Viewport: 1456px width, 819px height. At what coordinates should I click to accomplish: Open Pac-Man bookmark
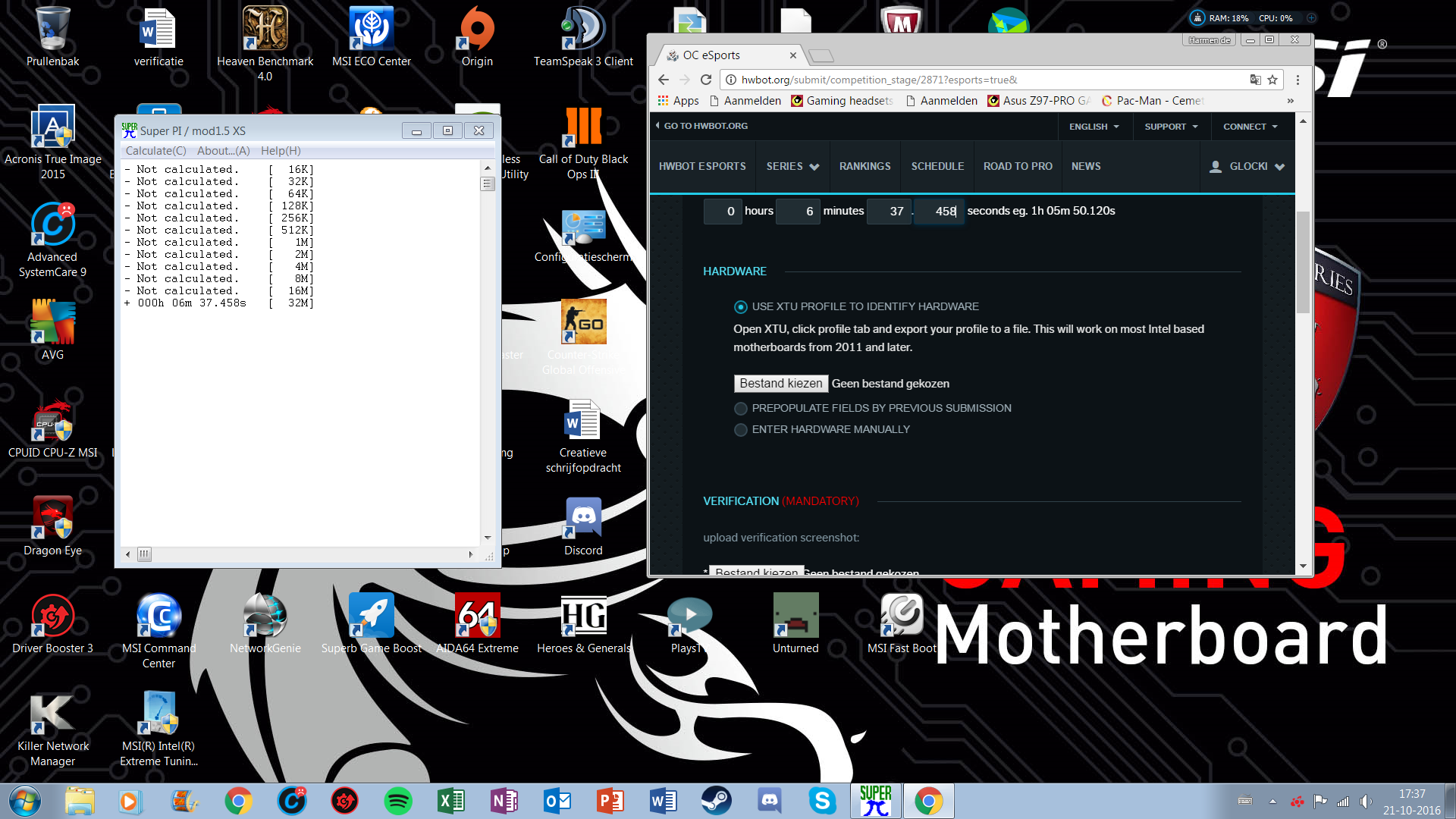1152,101
